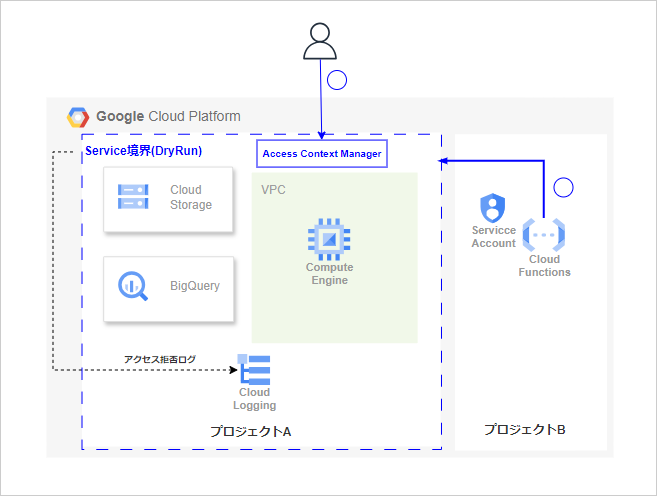The width and height of the screenshot is (657, 496).
Task: Click the Google Cloud Platform hexagon logo
Action: point(78,117)
